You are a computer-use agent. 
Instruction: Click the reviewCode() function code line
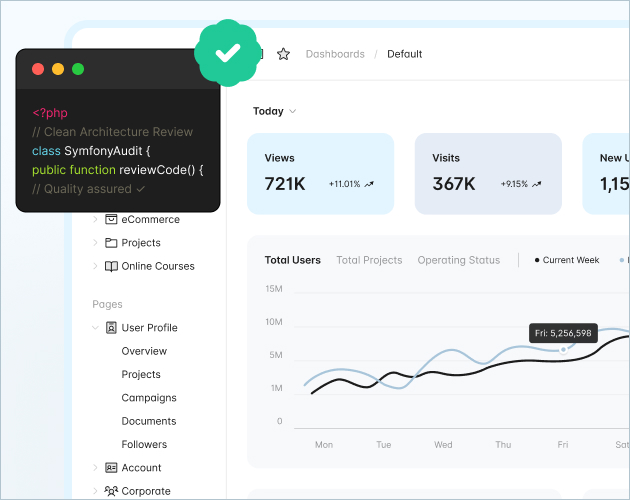[x=118, y=170]
